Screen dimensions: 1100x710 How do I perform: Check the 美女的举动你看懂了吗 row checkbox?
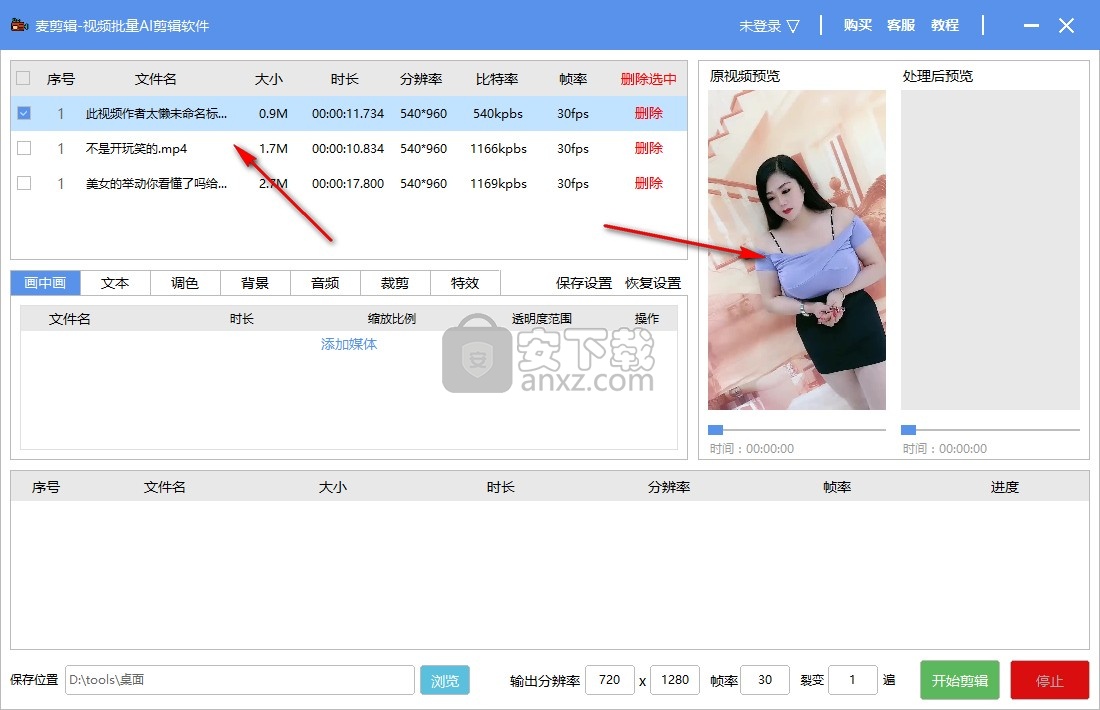point(24,183)
